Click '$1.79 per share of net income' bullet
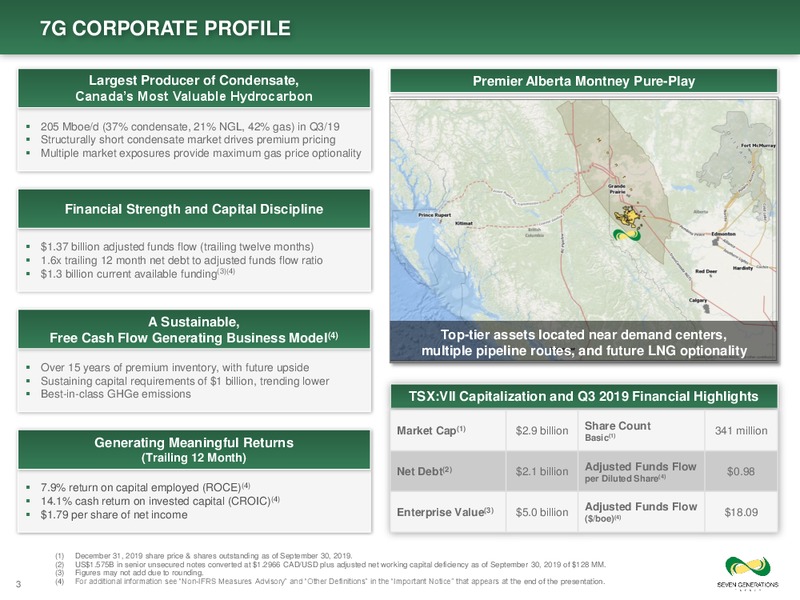Screen dimensions: 800x600 [x=114, y=515]
